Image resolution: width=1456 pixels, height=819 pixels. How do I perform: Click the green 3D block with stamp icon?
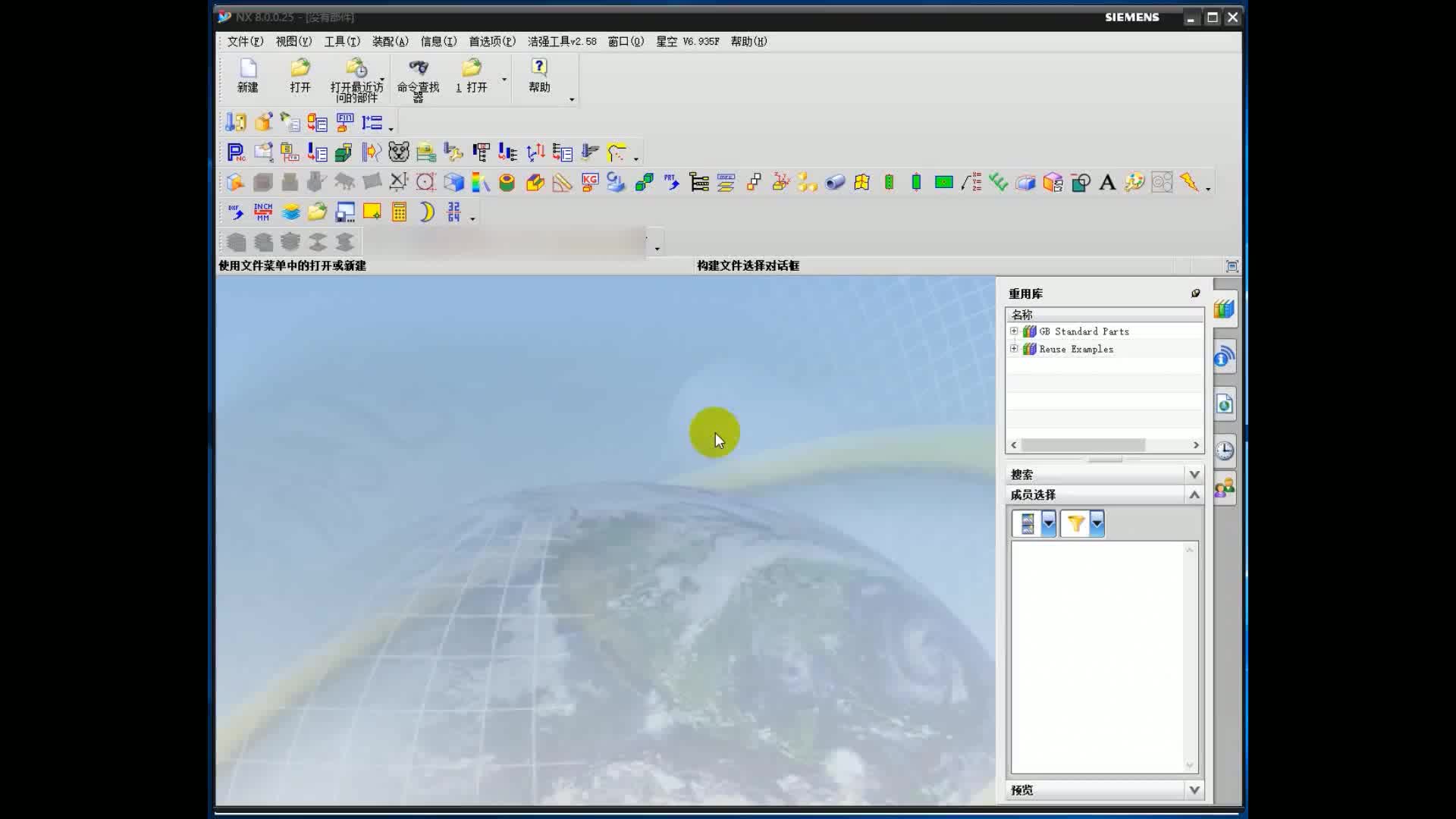344,152
